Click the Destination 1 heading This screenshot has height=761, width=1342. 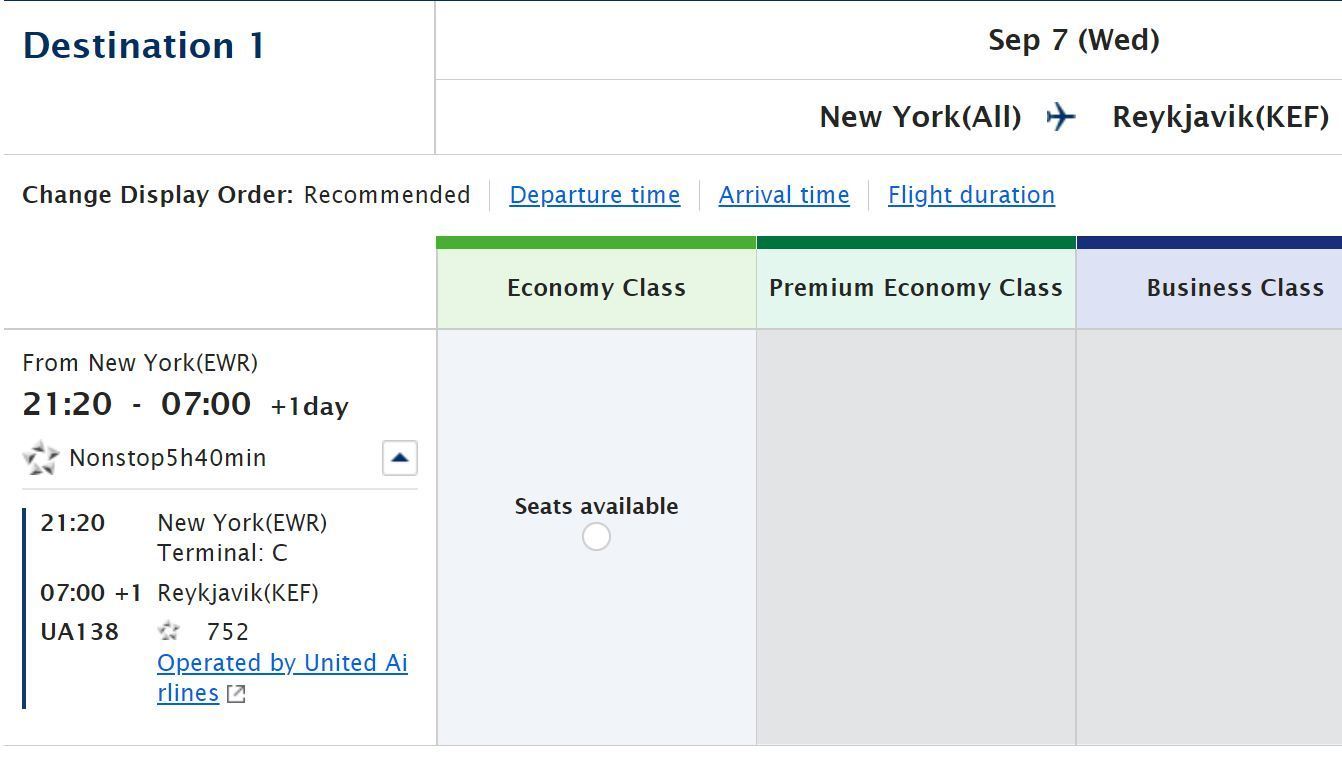(144, 46)
